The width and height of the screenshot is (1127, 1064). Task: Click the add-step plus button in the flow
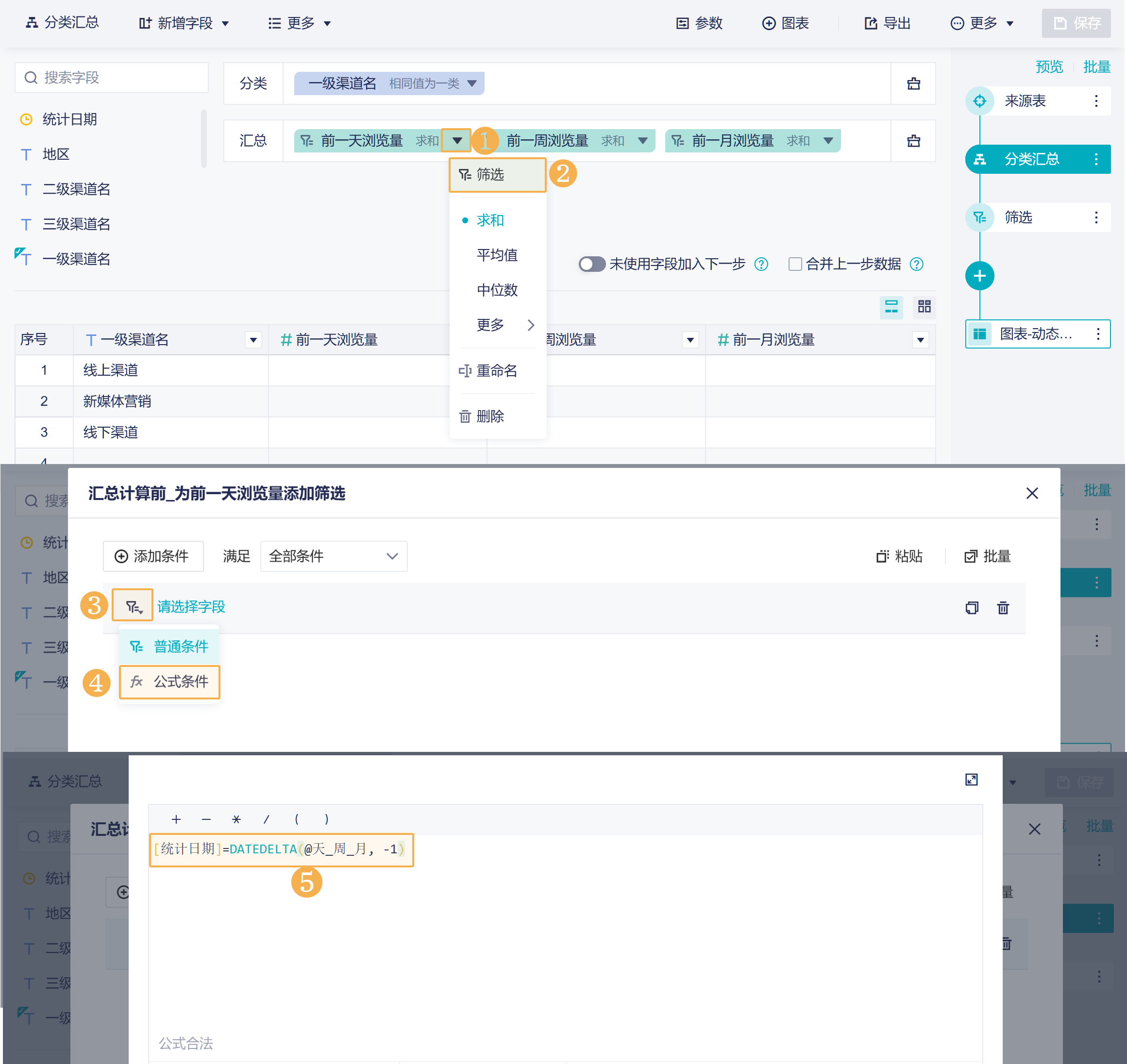(979, 276)
